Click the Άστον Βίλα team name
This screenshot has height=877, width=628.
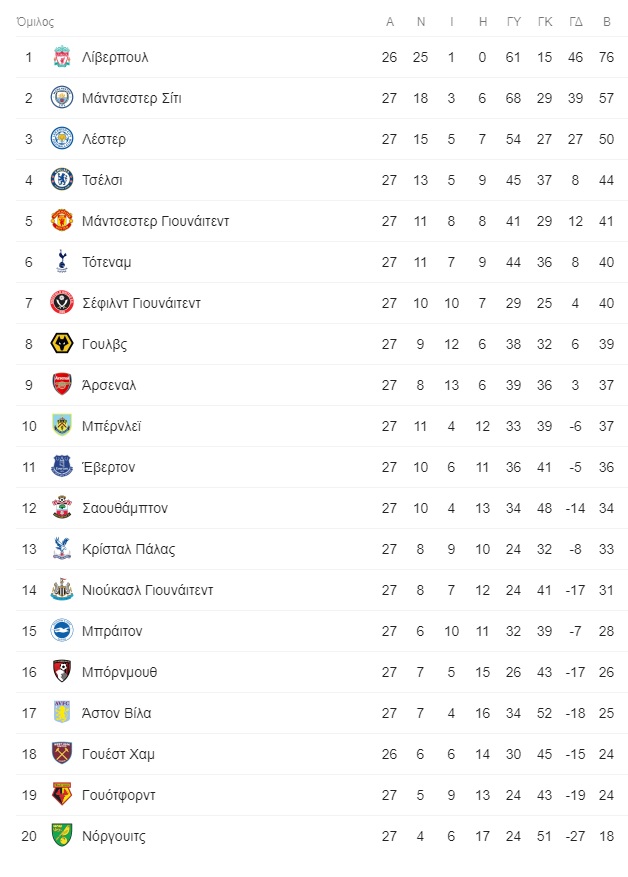(x=116, y=713)
